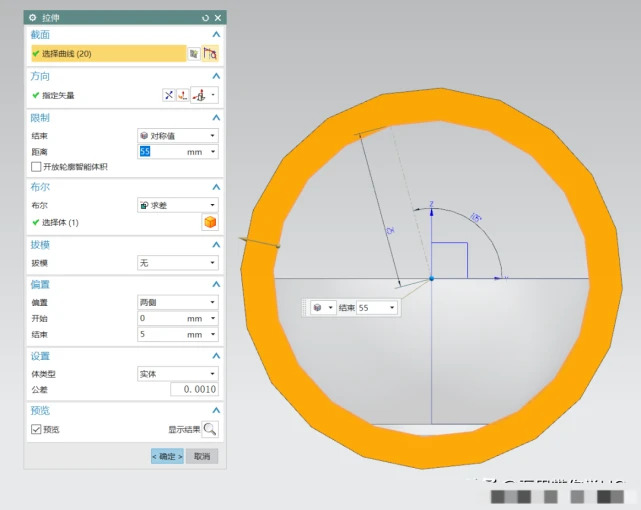Collapse the 设置 section
Image resolution: width=641 pixels, height=510 pixels.
tap(214, 356)
